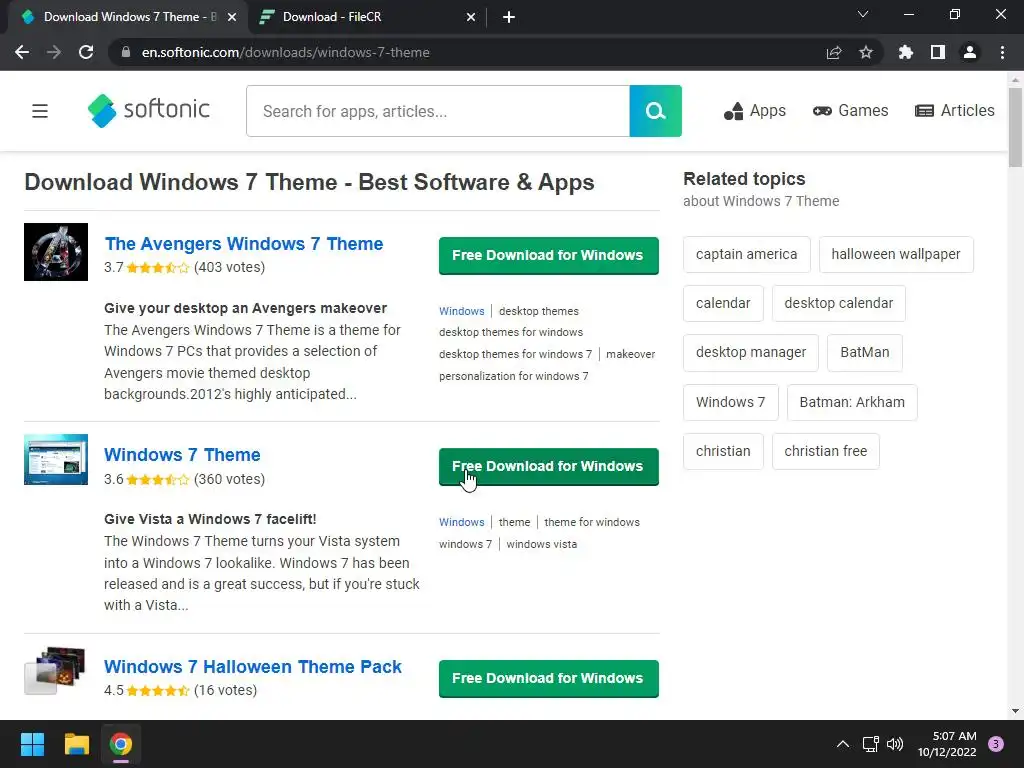
Task: Select BatMan related topic
Action: (865, 353)
